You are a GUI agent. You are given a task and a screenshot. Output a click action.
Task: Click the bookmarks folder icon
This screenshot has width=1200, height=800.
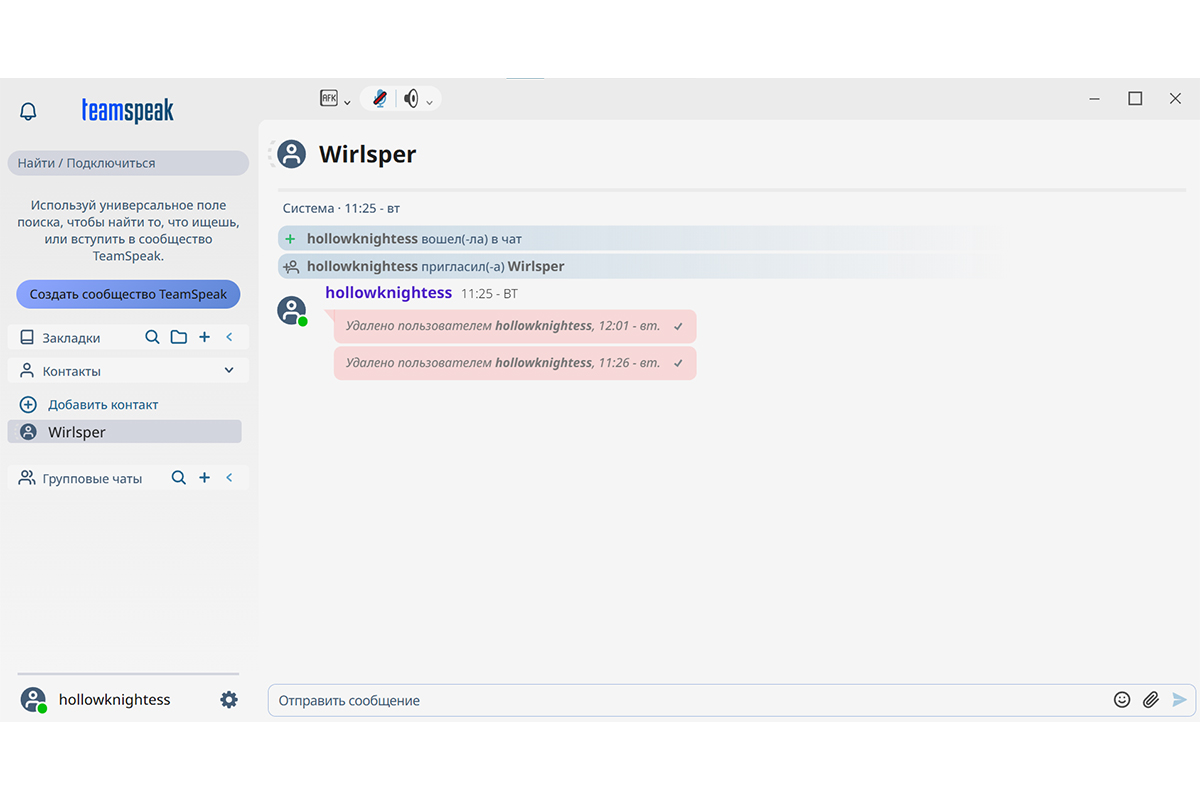(178, 337)
